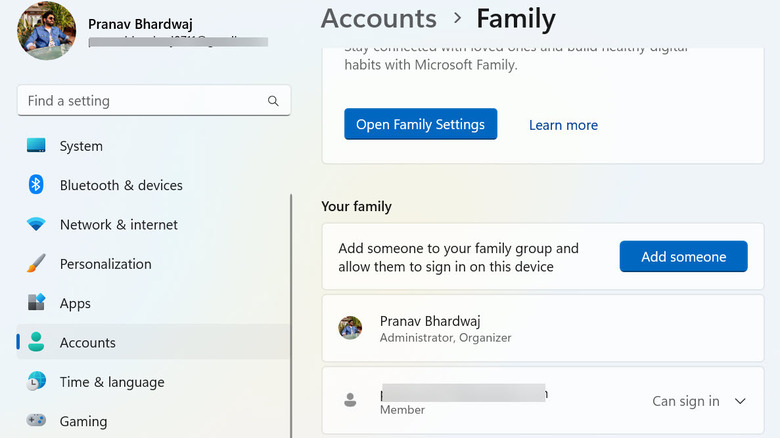The image size is (780, 438).
Task: Click the Time & language clock icon
Action: point(36,382)
